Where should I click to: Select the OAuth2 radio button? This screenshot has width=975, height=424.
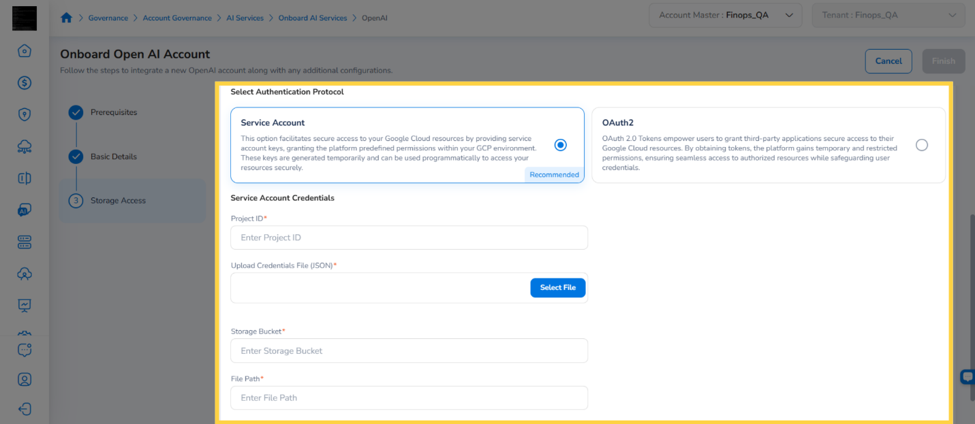tap(922, 145)
